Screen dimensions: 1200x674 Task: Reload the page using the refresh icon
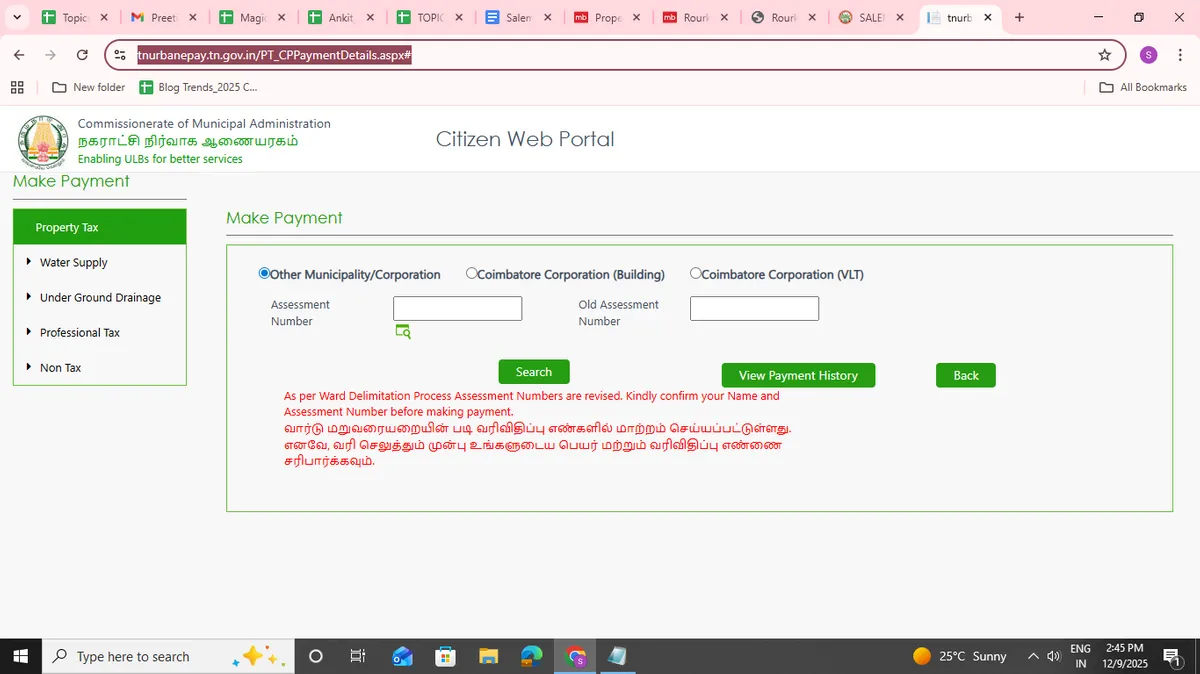[82, 55]
